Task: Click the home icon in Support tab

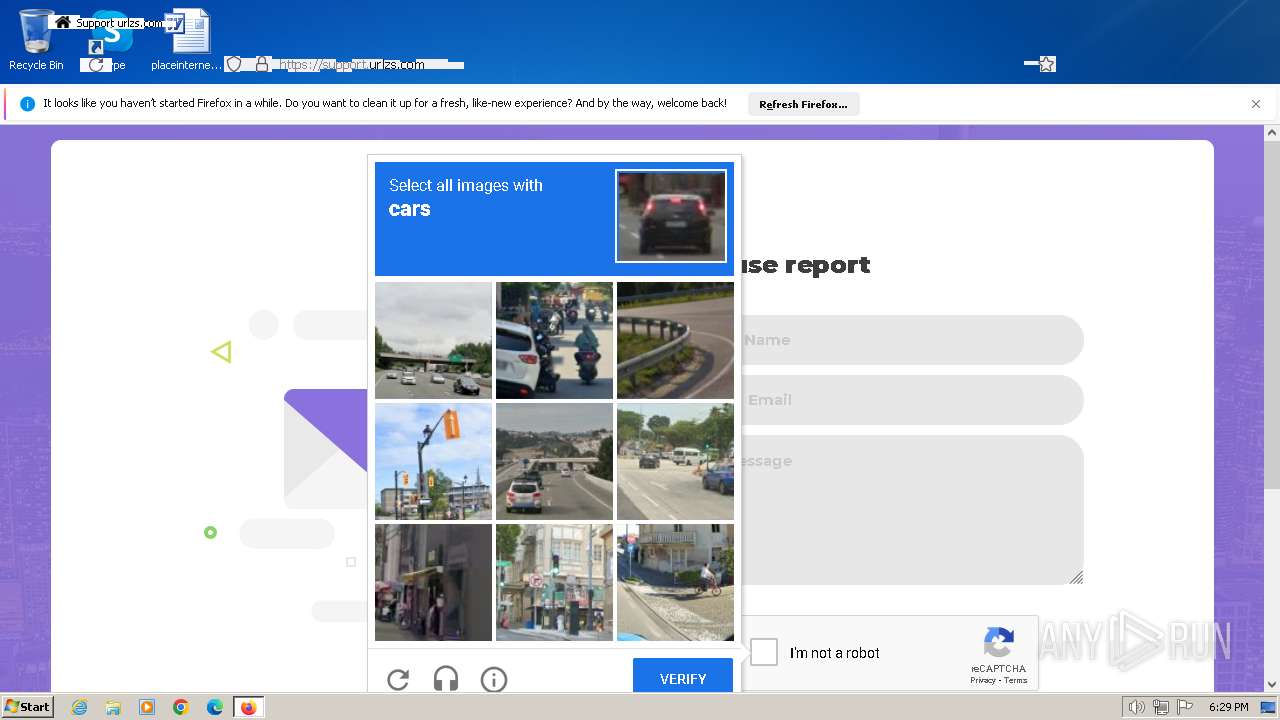Action: (x=63, y=22)
